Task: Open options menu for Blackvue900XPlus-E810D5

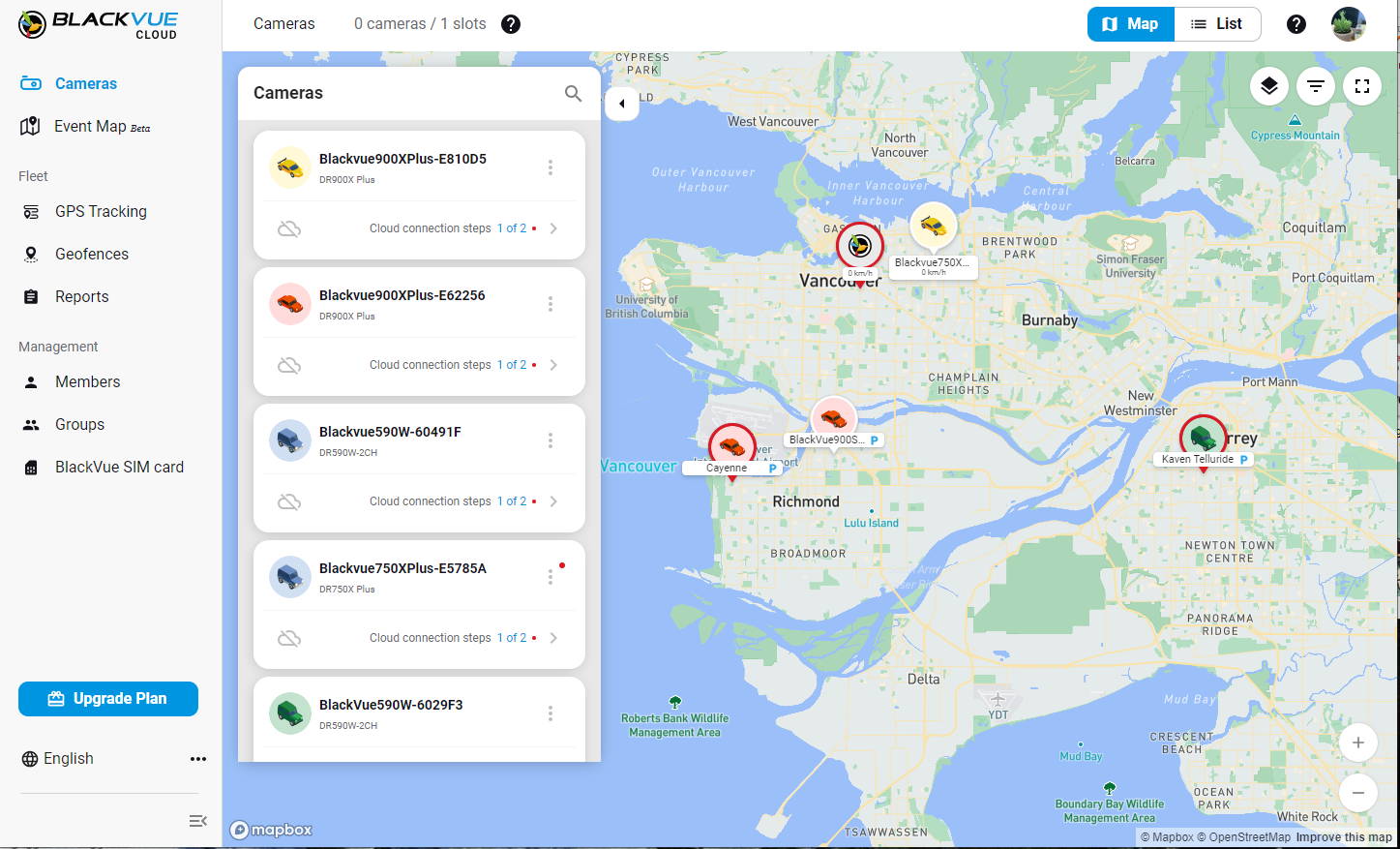Action: (551, 167)
